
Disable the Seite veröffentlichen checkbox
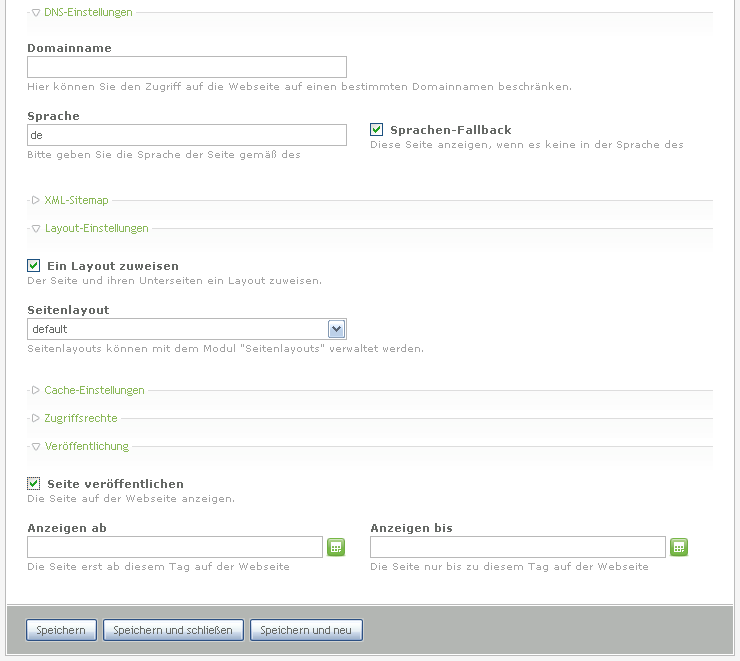coord(34,484)
